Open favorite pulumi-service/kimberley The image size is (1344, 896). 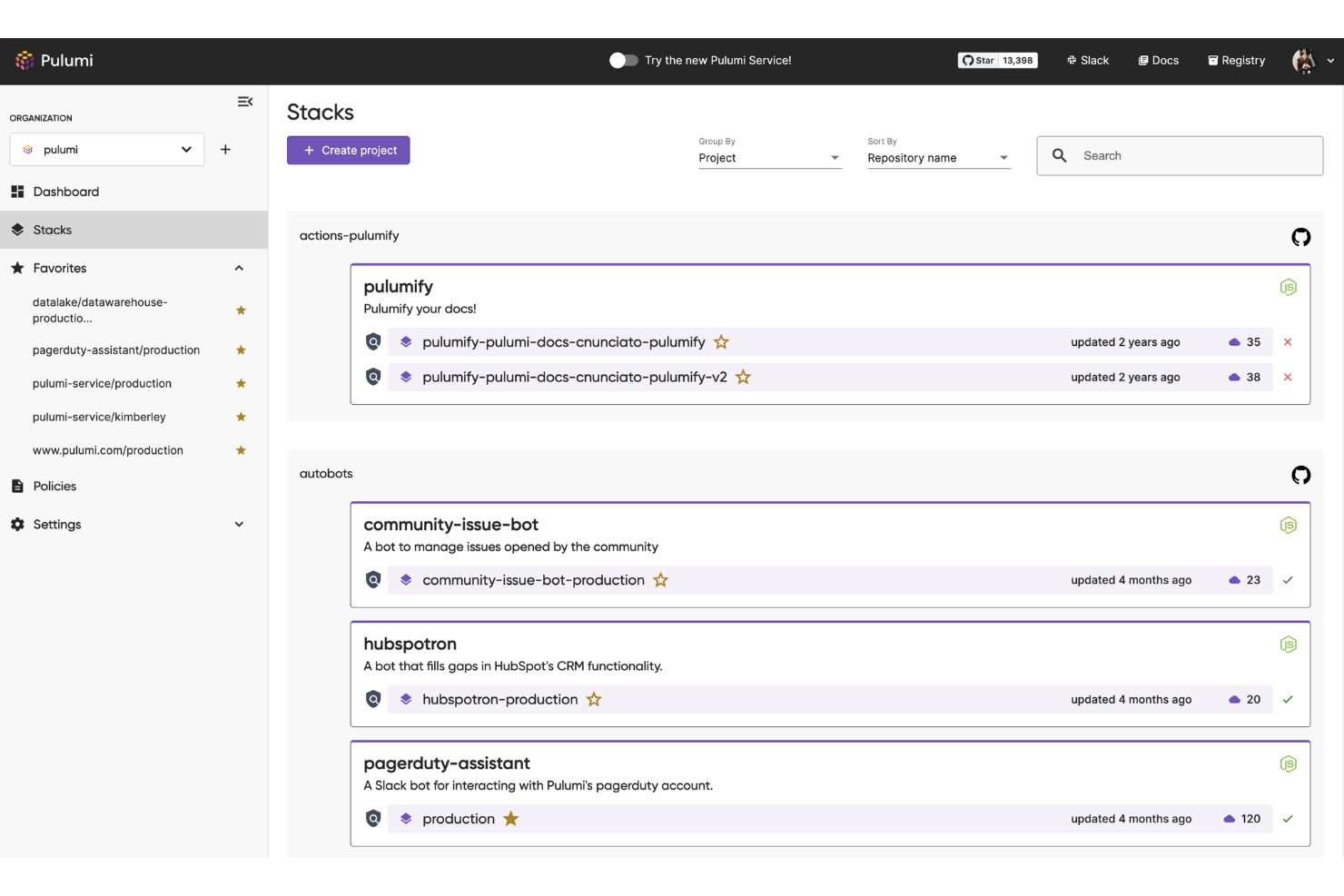[x=99, y=418]
